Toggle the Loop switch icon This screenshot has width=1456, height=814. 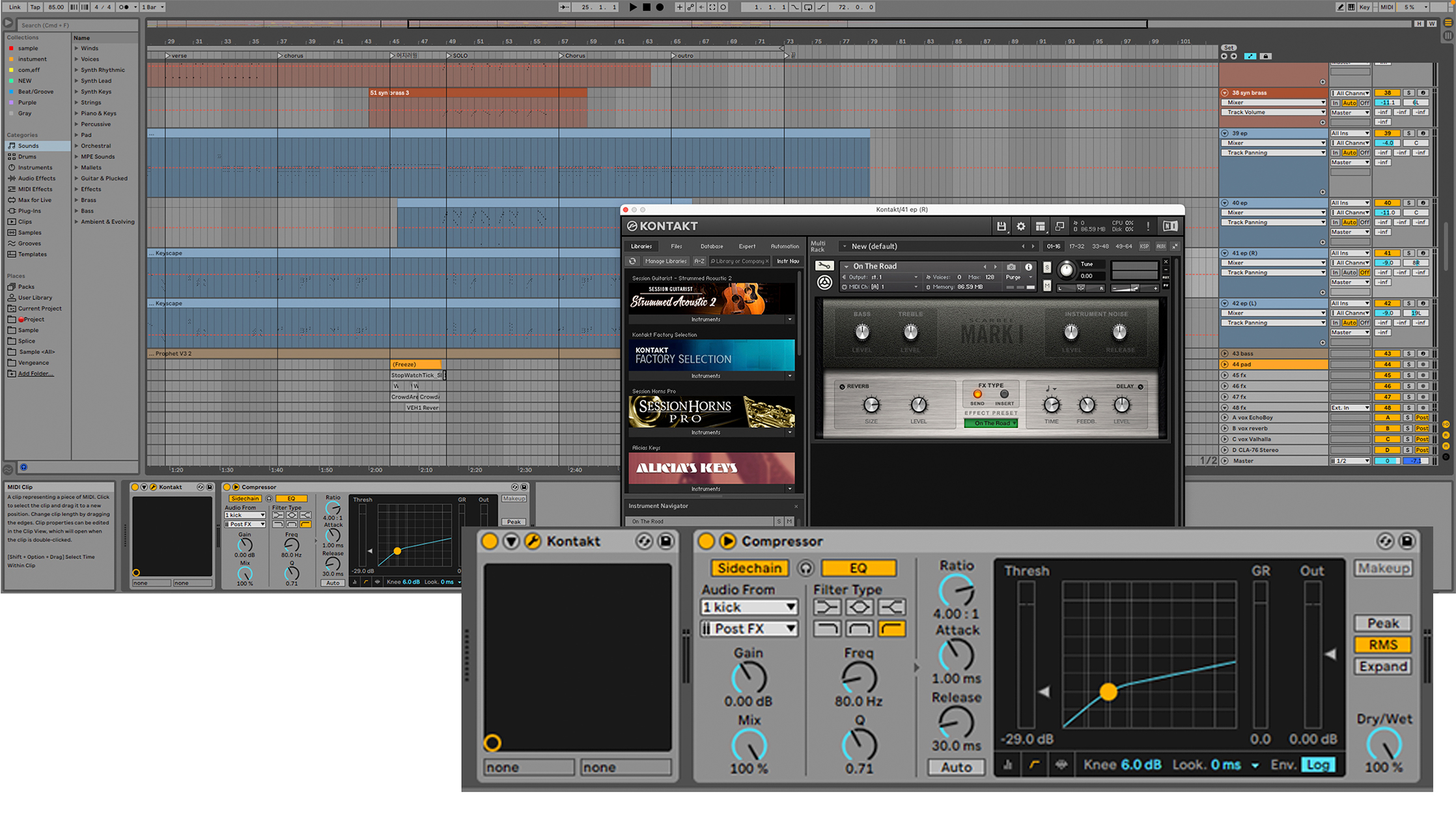click(x=808, y=7)
